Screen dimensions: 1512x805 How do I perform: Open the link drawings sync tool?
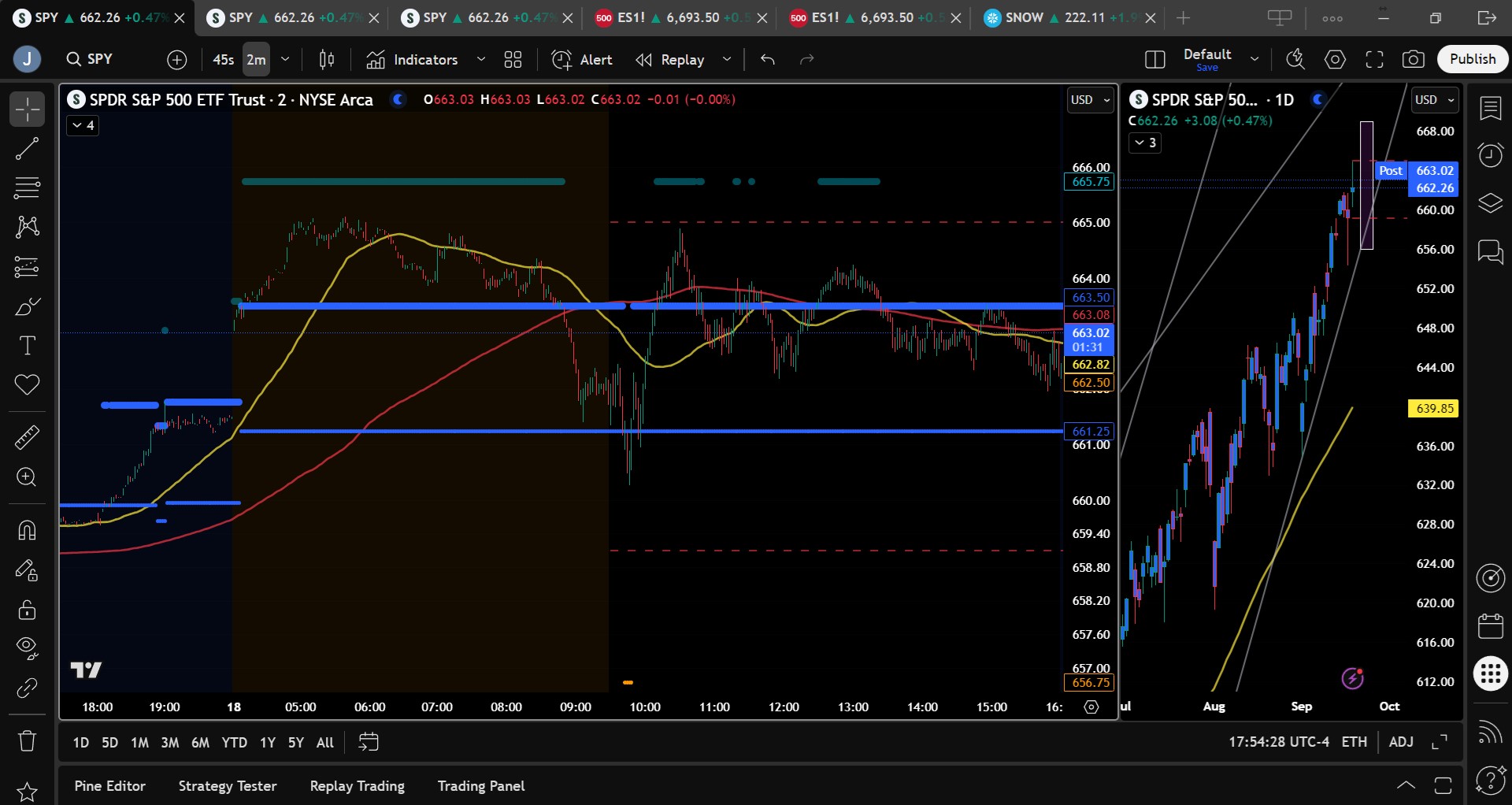[27, 688]
